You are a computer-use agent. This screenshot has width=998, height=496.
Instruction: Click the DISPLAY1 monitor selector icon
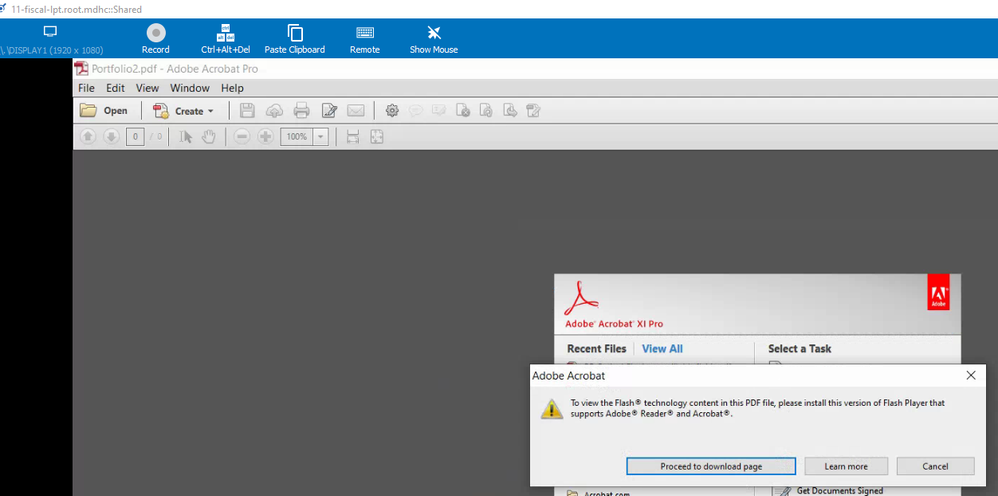50,32
